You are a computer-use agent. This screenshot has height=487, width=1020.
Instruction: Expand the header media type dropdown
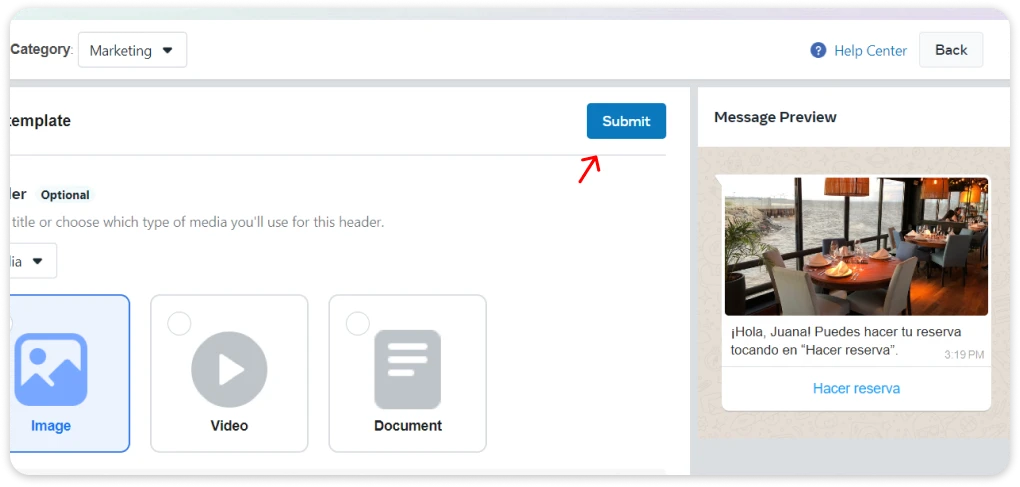pyautogui.click(x=30, y=261)
